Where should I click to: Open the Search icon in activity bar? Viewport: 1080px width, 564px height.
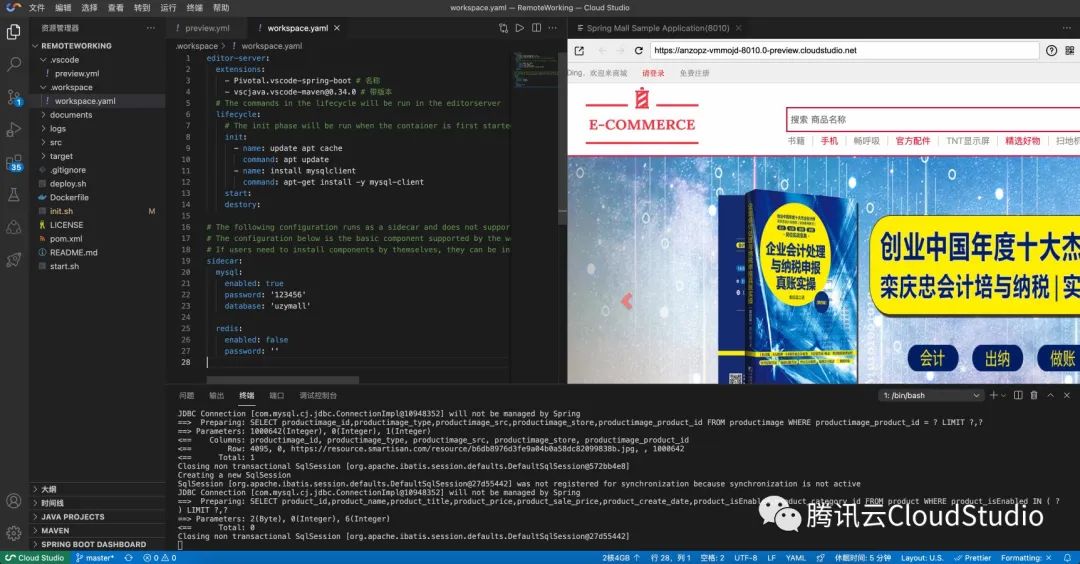pyautogui.click(x=13, y=65)
